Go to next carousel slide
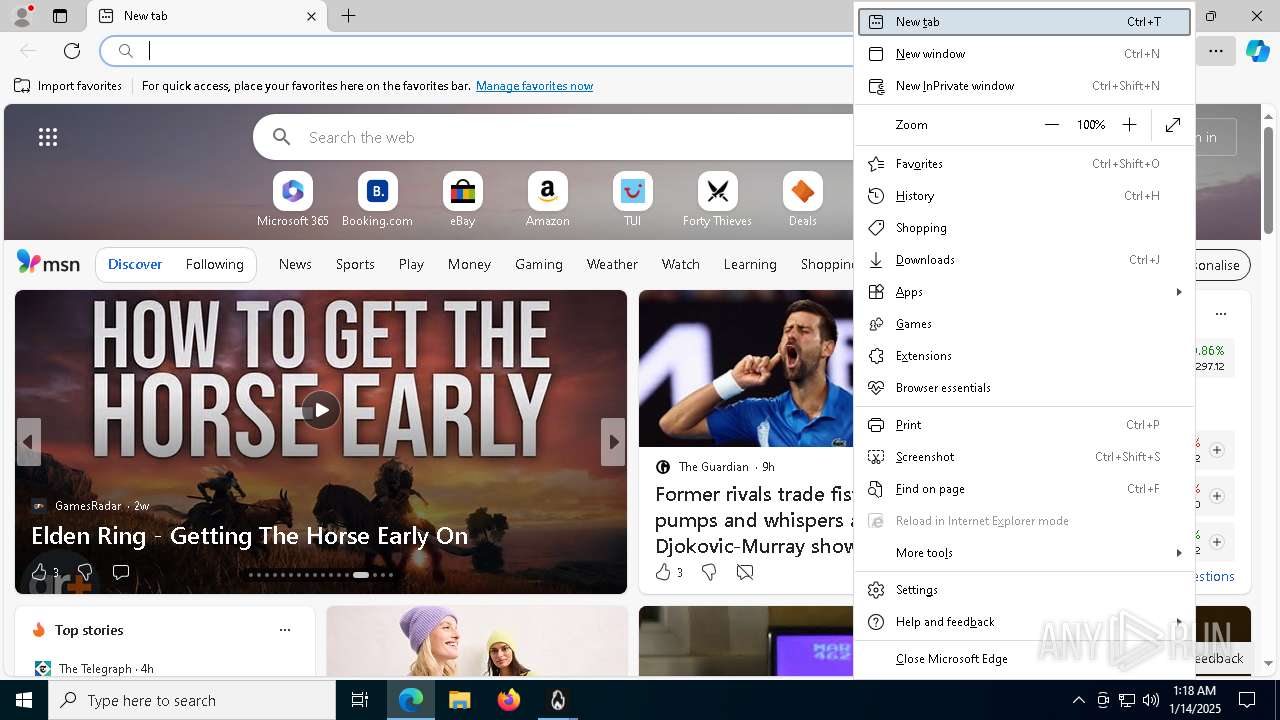This screenshot has height=720, width=1280. click(x=613, y=442)
